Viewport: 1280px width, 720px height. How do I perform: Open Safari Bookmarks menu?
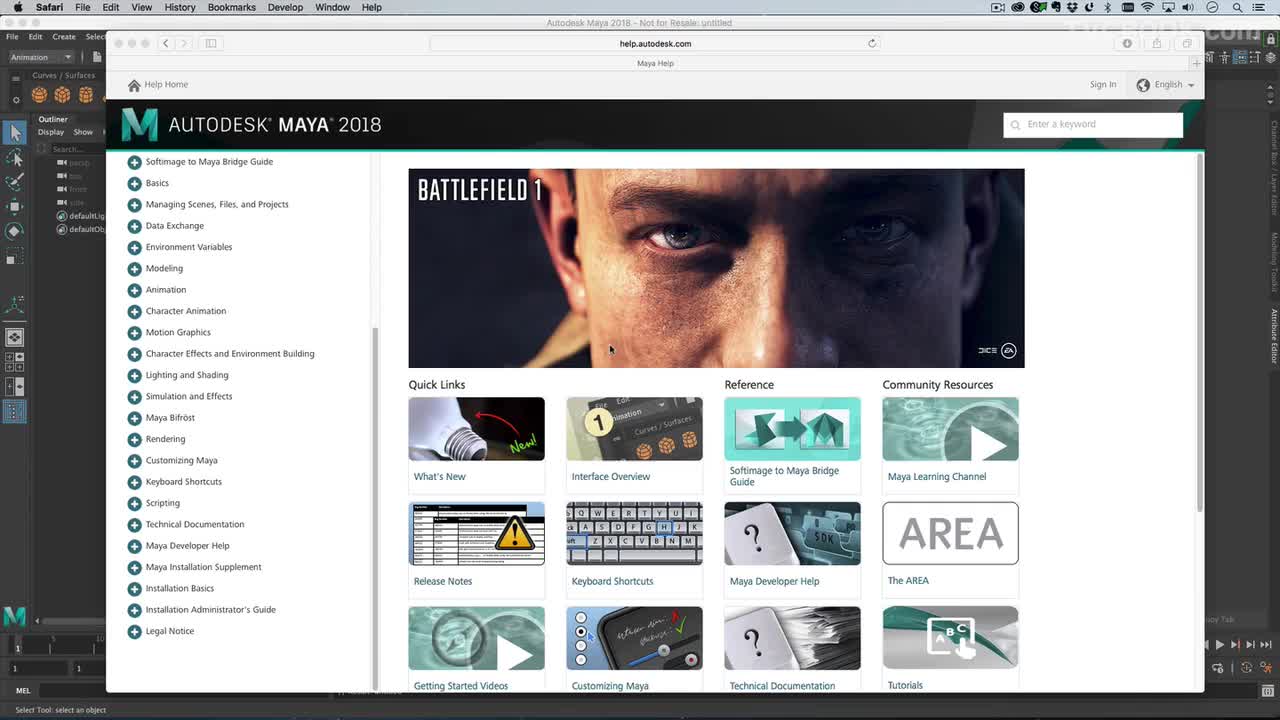point(232,7)
